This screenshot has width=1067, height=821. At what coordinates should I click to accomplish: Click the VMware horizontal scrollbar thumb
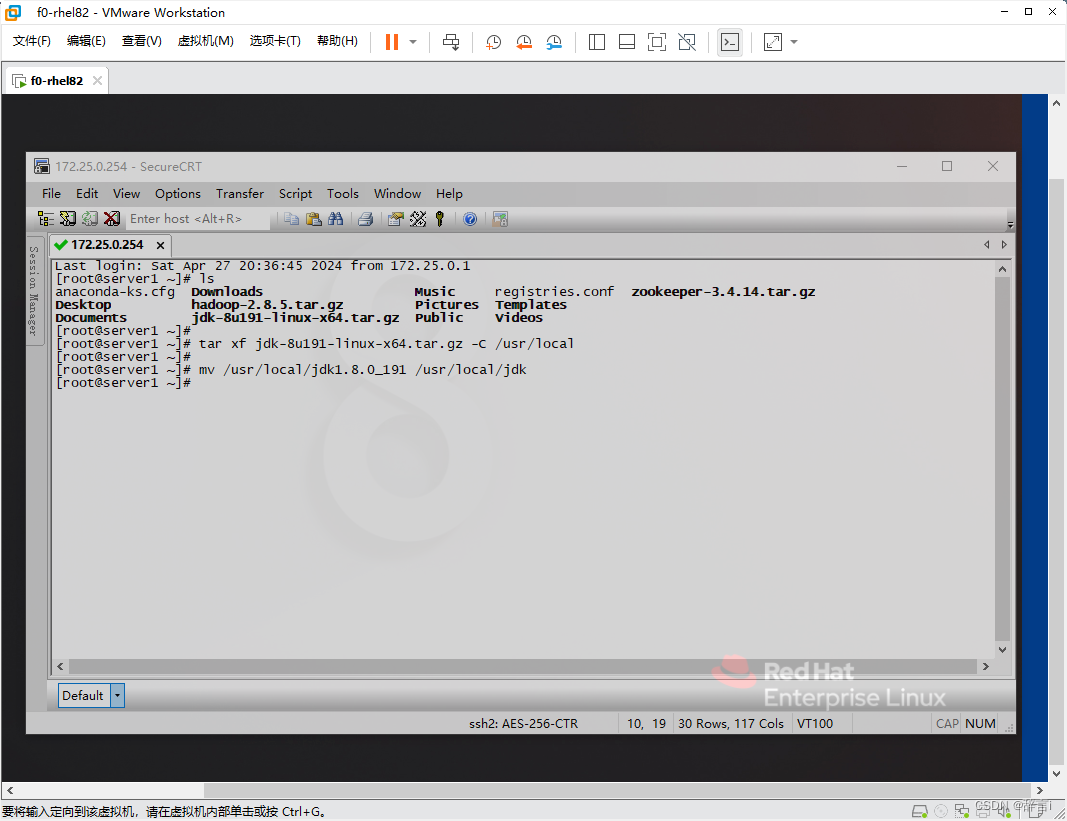[x=619, y=790]
